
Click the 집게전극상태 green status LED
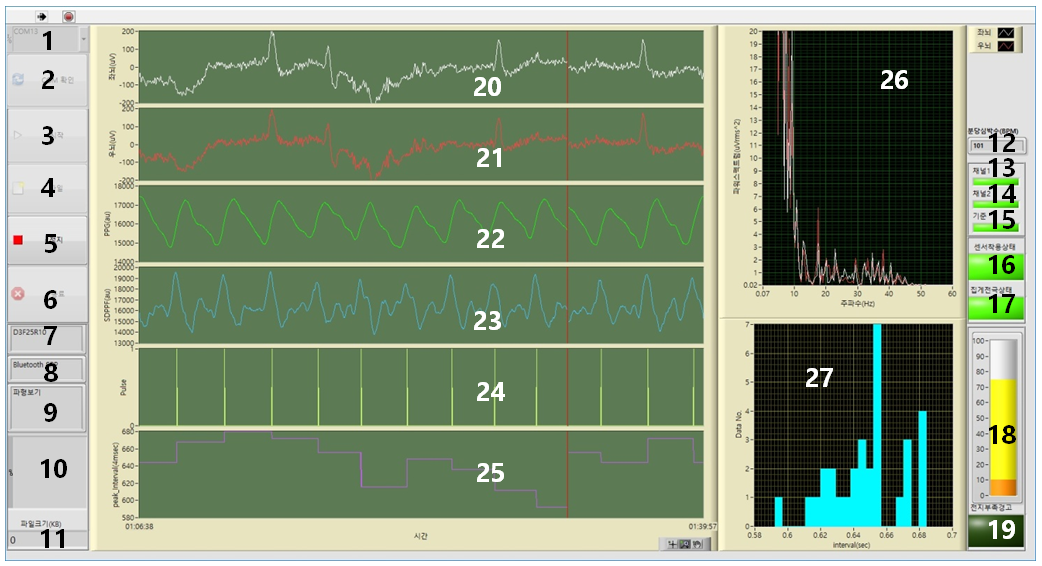(x=995, y=308)
